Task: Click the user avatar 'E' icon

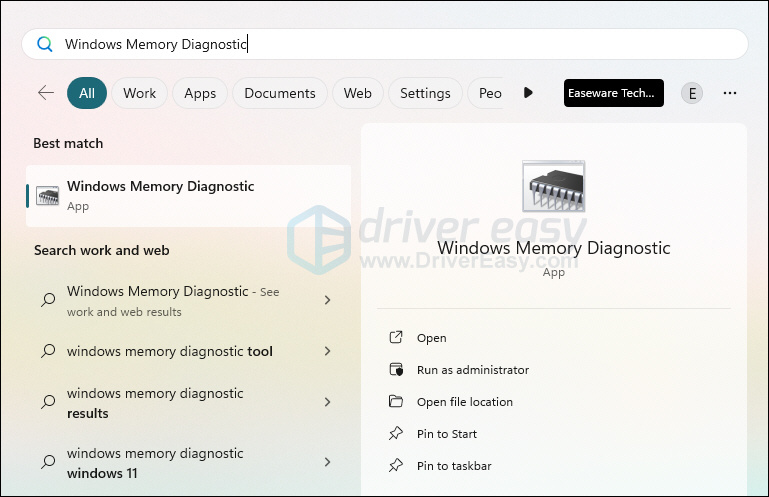Action: [691, 93]
